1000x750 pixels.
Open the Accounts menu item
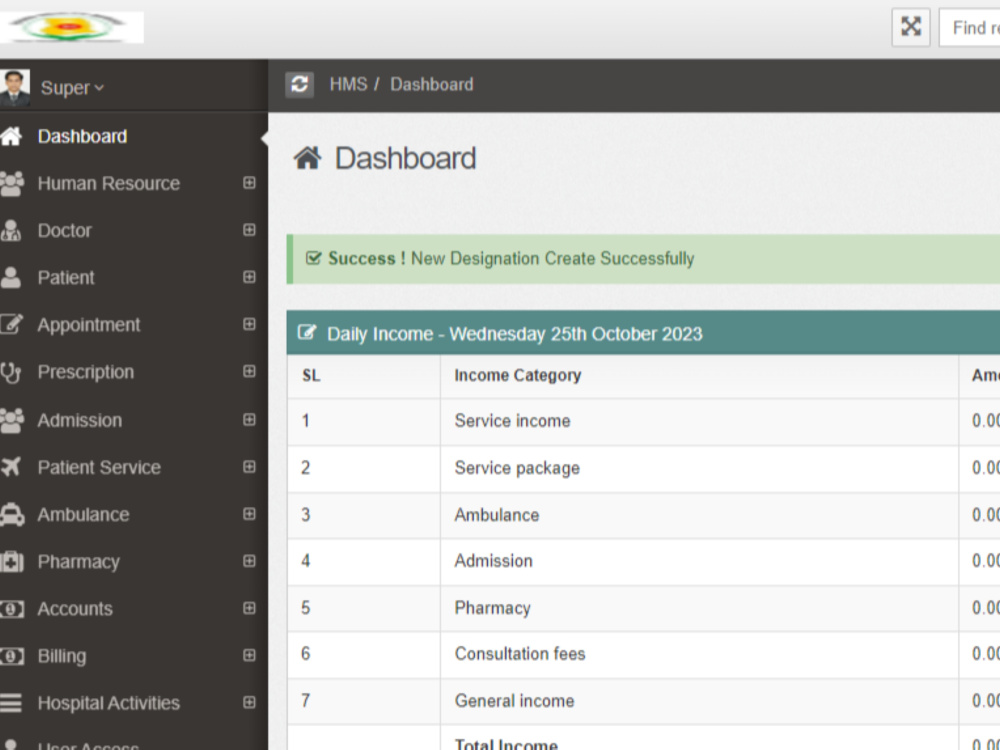[75, 609]
